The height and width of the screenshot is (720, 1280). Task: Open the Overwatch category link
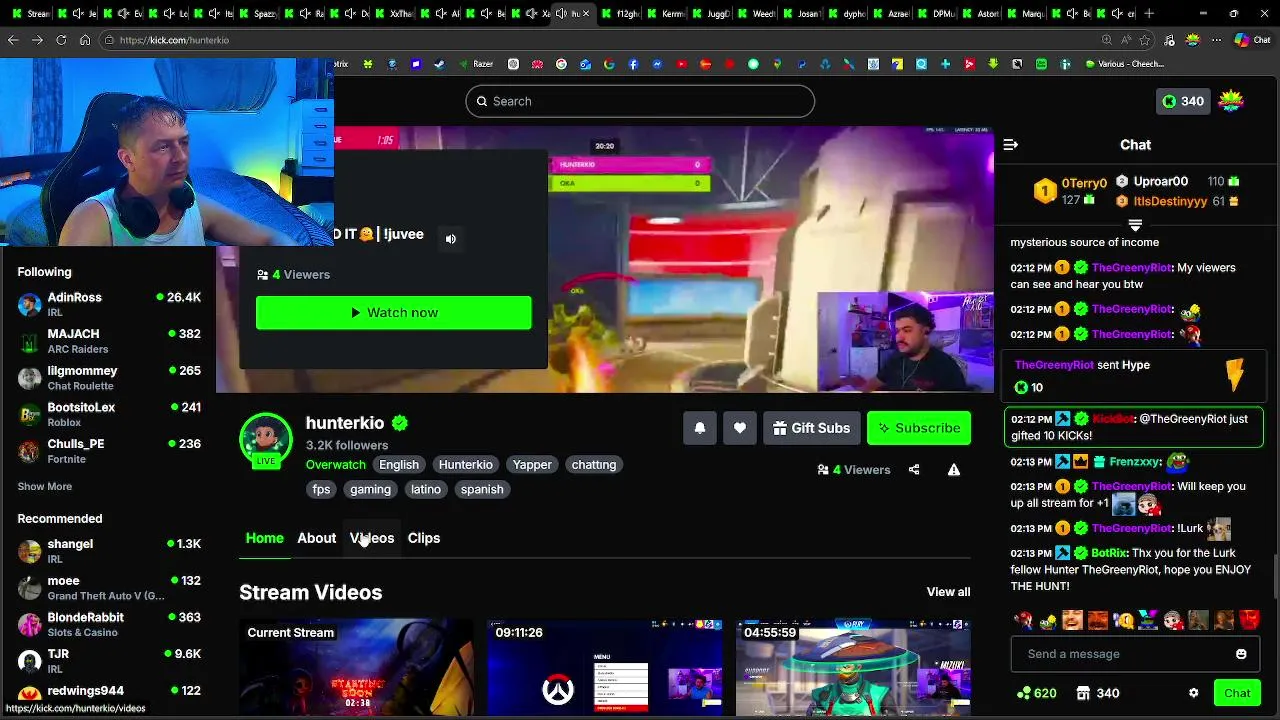336,465
